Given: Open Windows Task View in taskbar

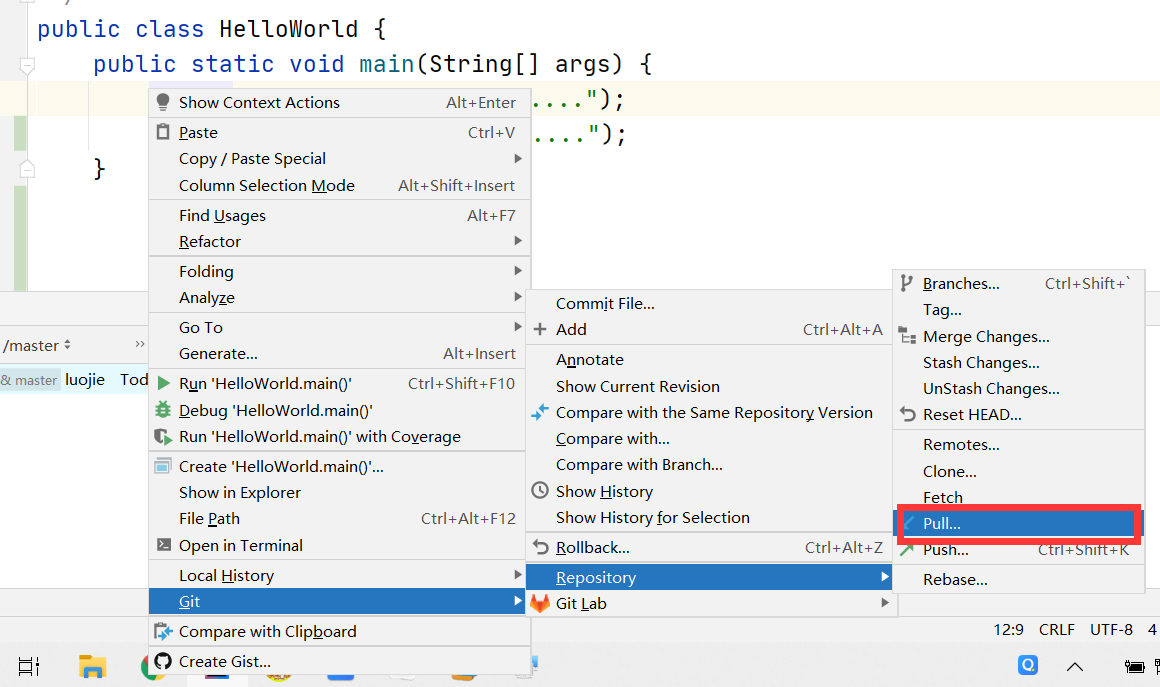Looking at the screenshot, I should coord(28,666).
